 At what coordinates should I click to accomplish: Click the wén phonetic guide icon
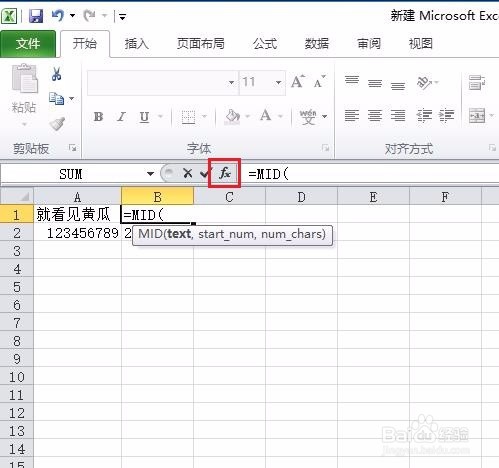pos(308,117)
